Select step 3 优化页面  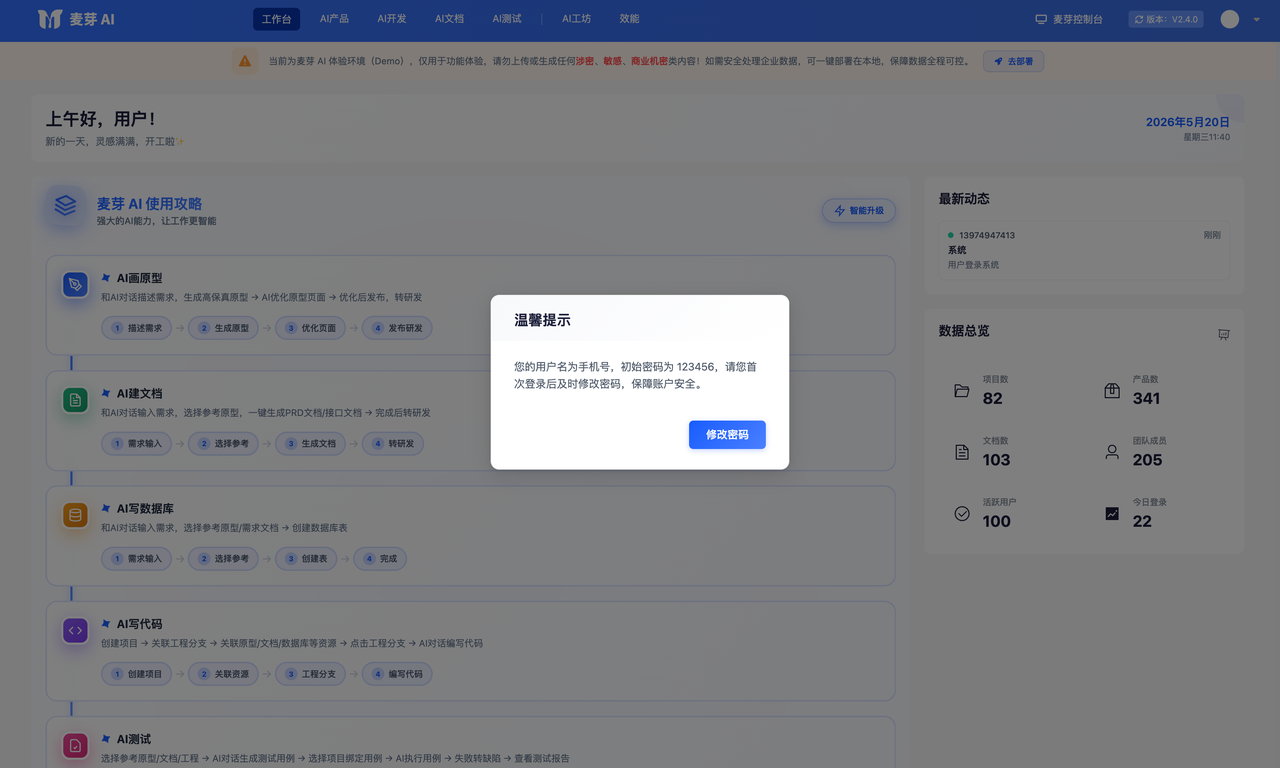point(311,328)
